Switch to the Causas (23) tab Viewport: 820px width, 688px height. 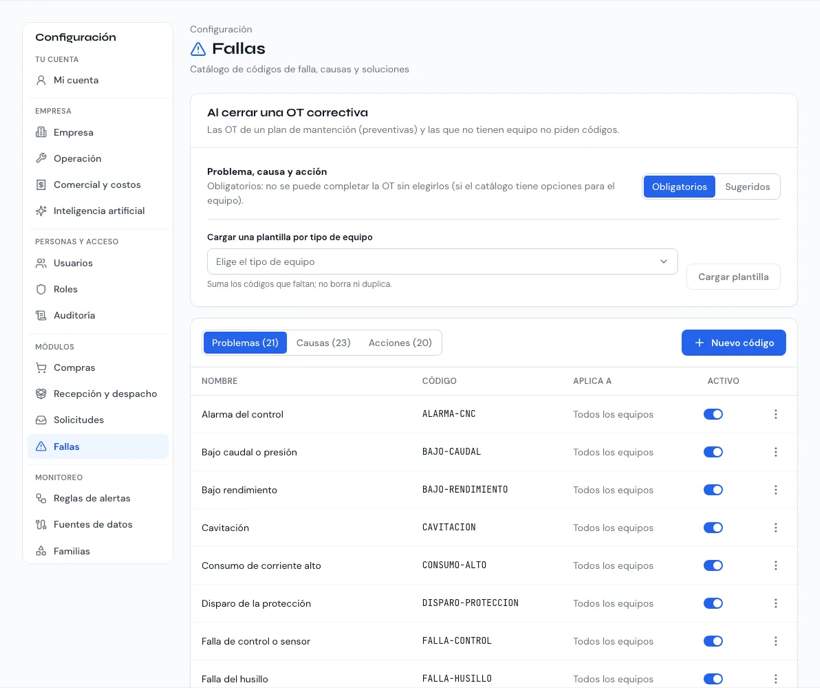coord(323,342)
